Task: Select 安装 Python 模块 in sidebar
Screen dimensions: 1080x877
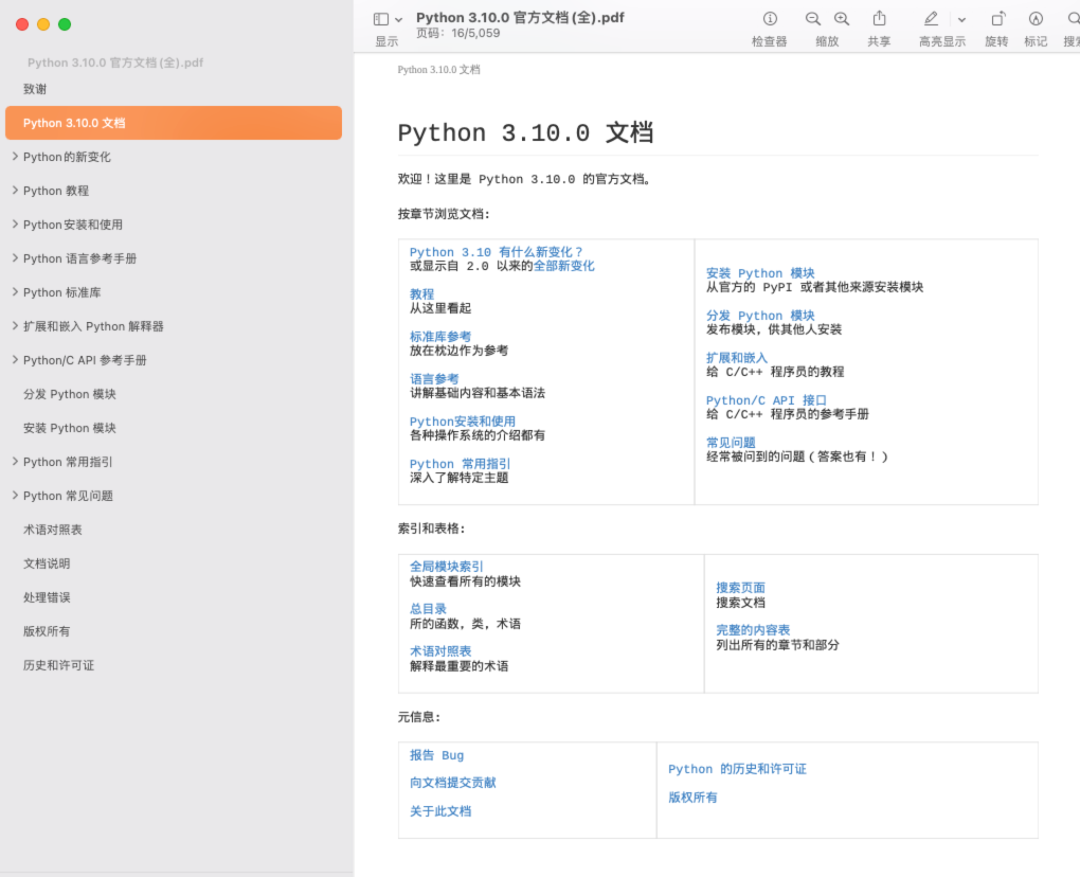Action: pos(70,428)
